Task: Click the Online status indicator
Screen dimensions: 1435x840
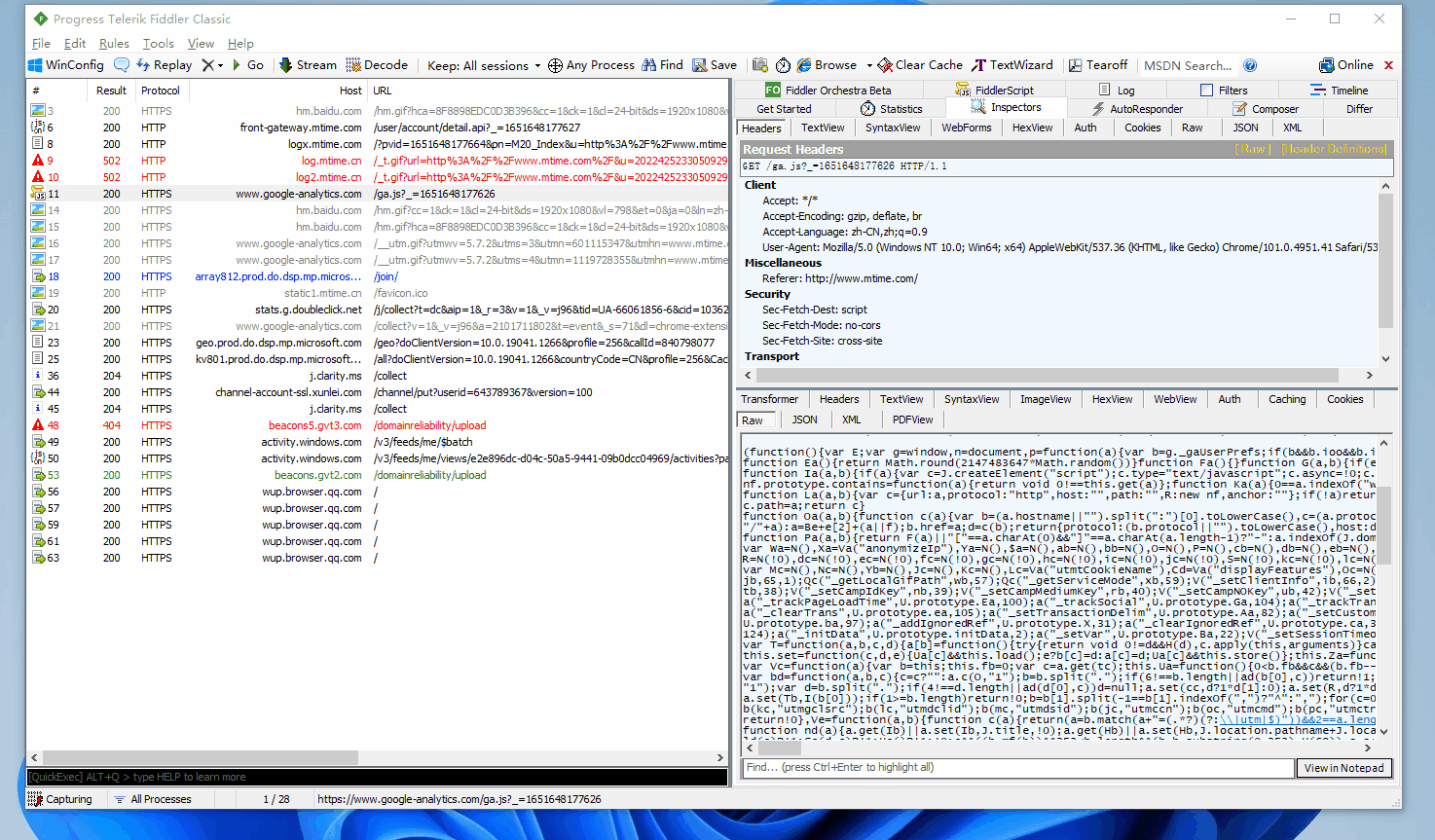Action: click(1346, 65)
